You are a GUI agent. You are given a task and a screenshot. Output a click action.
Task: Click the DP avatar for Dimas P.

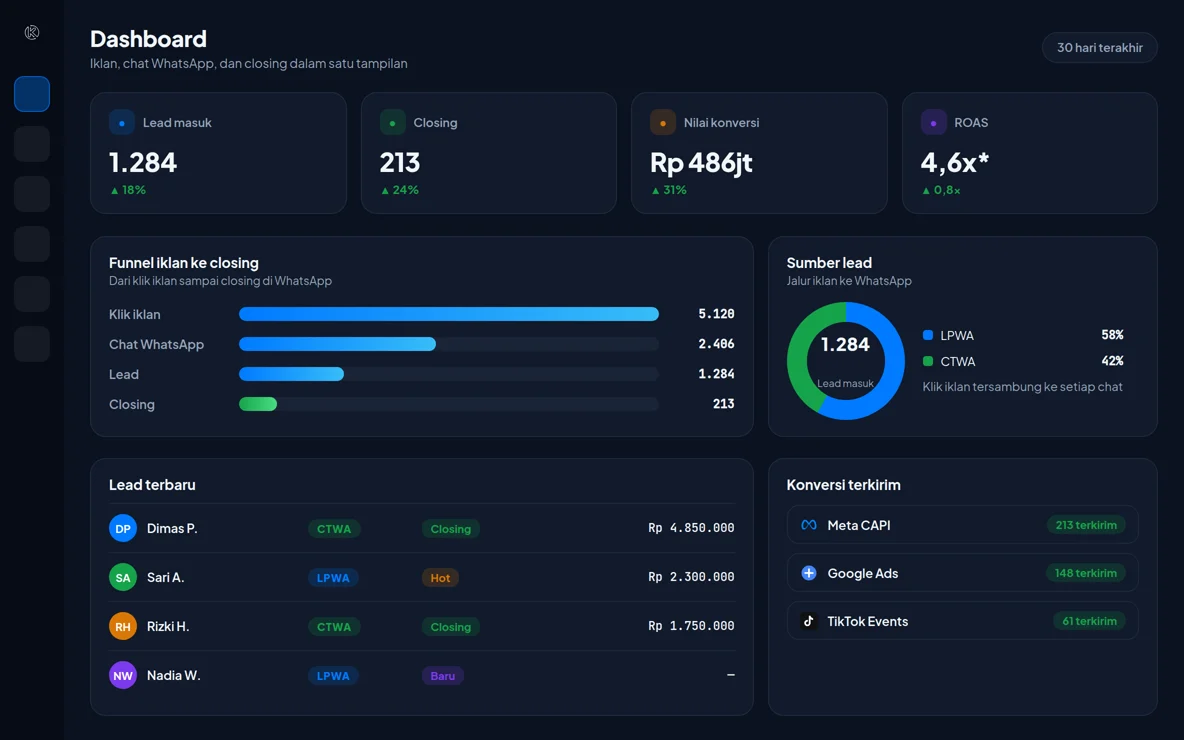point(123,529)
